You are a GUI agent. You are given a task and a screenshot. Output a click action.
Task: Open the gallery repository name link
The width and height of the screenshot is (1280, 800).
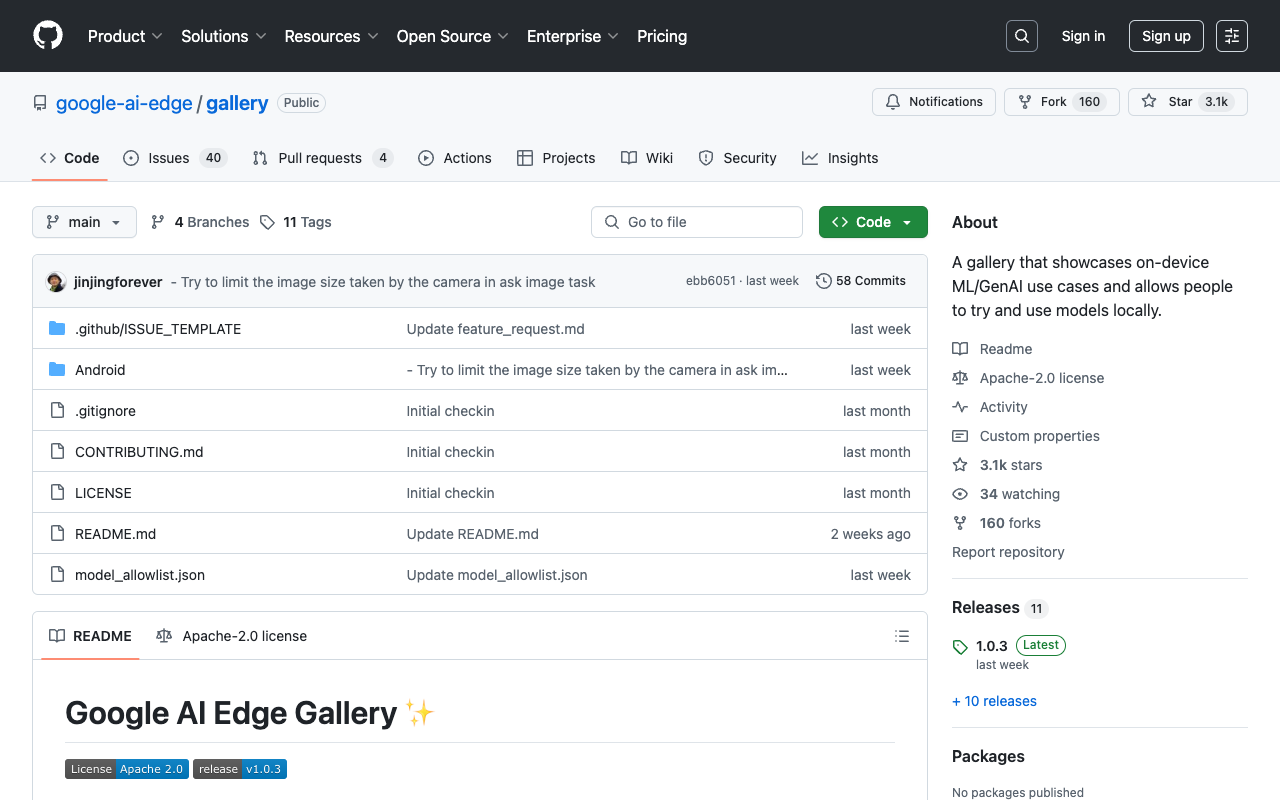237,103
